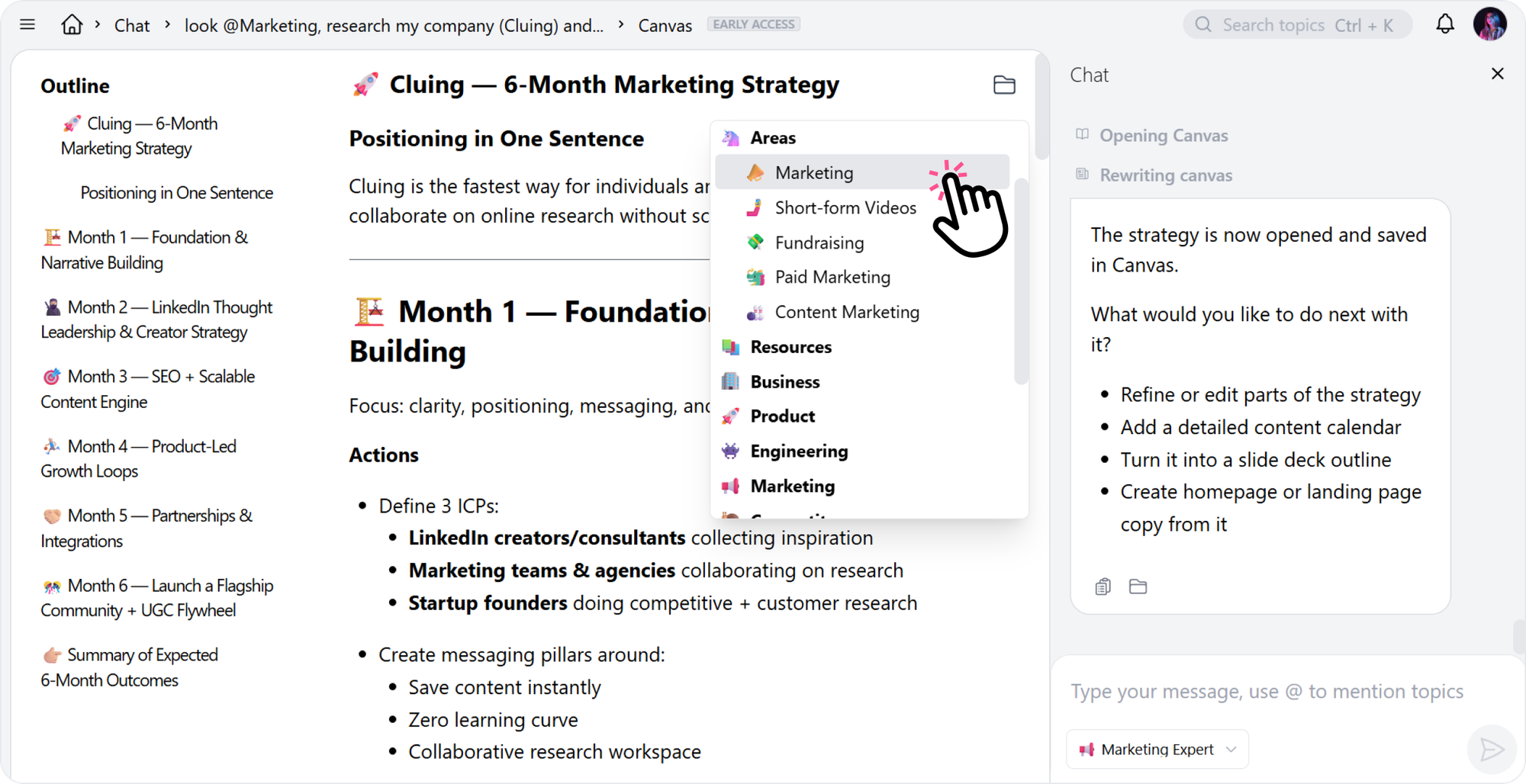
Task: Click the Search topics field
Action: click(1297, 24)
